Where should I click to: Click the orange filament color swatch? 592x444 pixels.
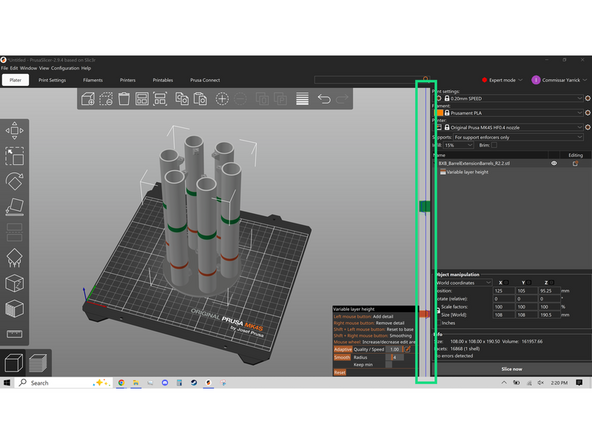click(438, 113)
